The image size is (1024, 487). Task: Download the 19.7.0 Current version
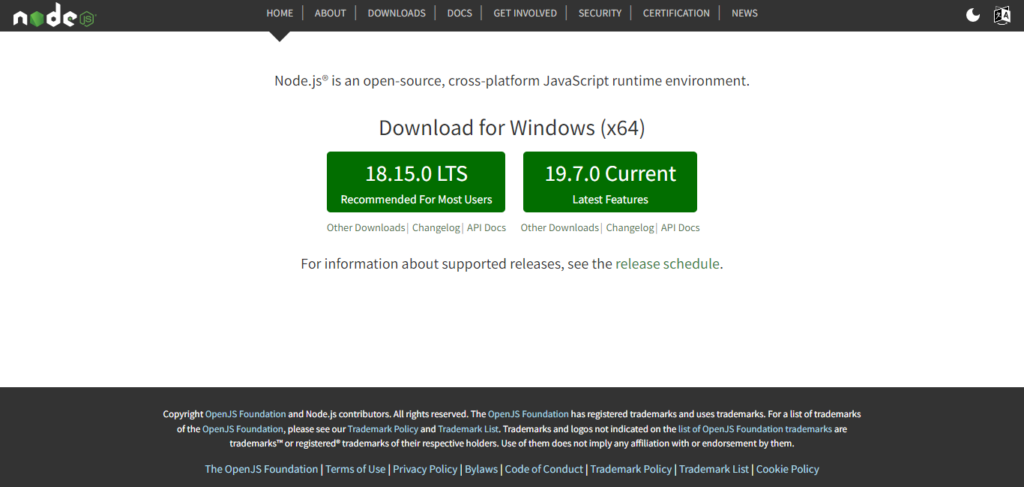click(610, 182)
